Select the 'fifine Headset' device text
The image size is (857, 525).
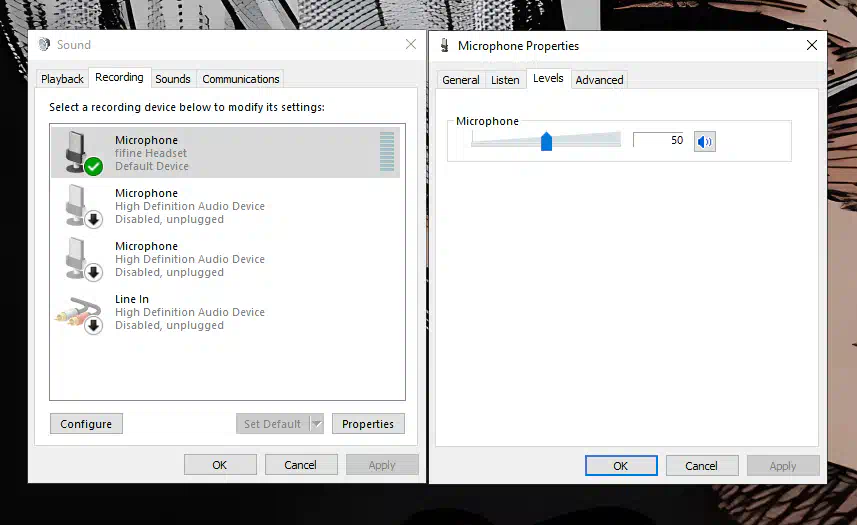click(151, 153)
